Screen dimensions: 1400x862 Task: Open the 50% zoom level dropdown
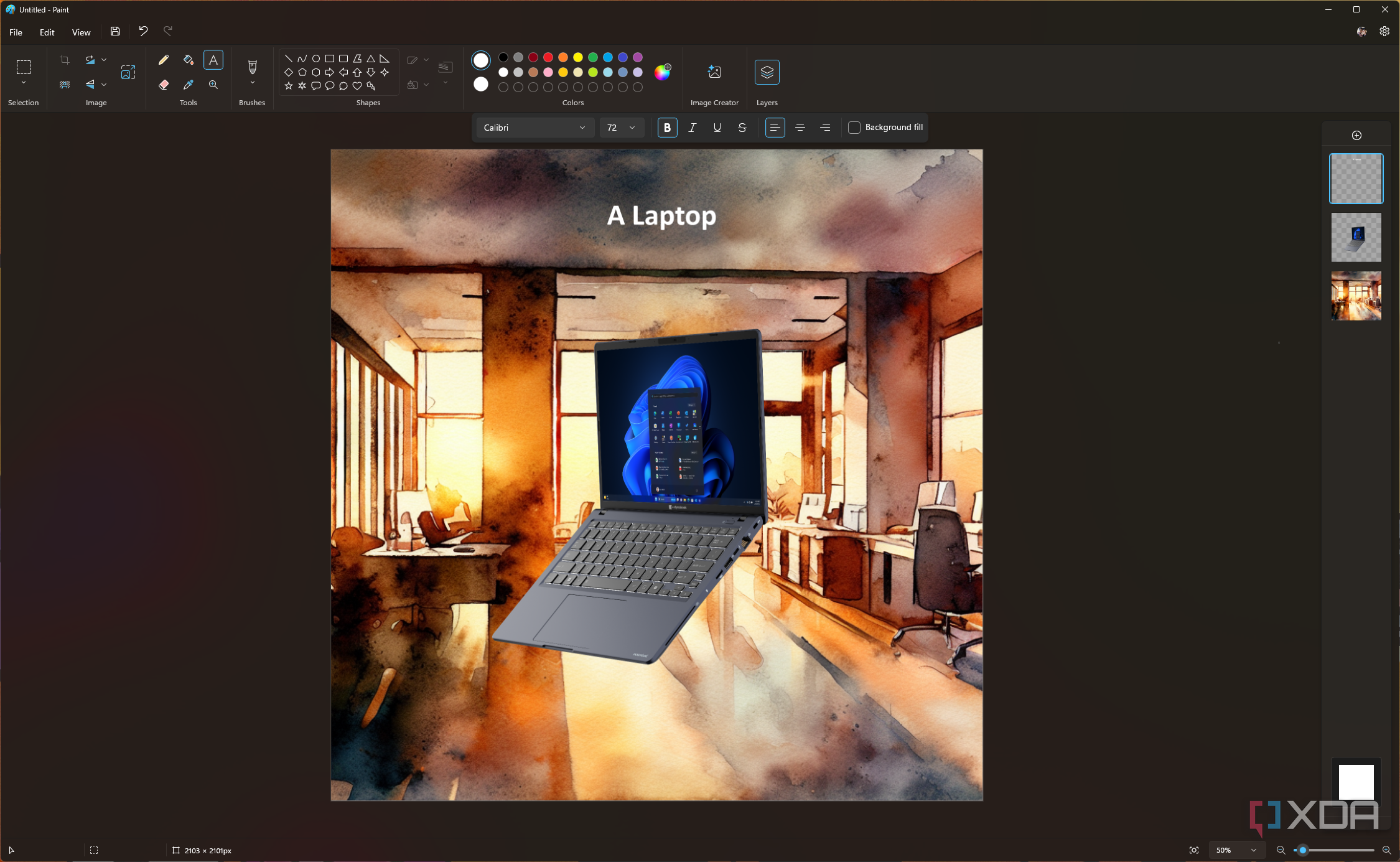point(1236,850)
